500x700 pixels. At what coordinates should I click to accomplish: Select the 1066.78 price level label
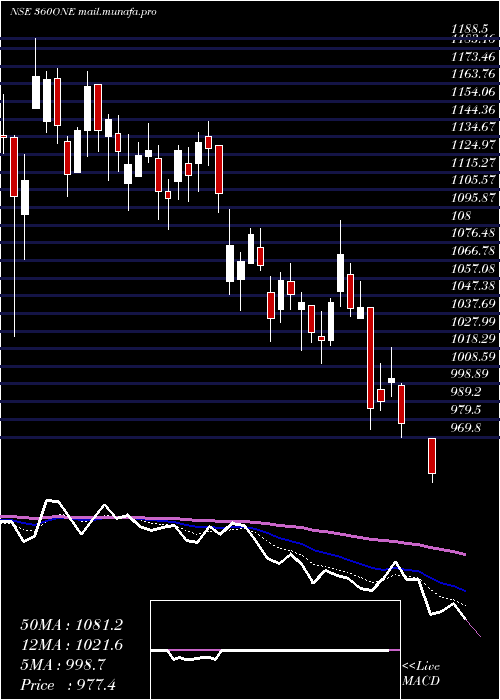(473, 251)
